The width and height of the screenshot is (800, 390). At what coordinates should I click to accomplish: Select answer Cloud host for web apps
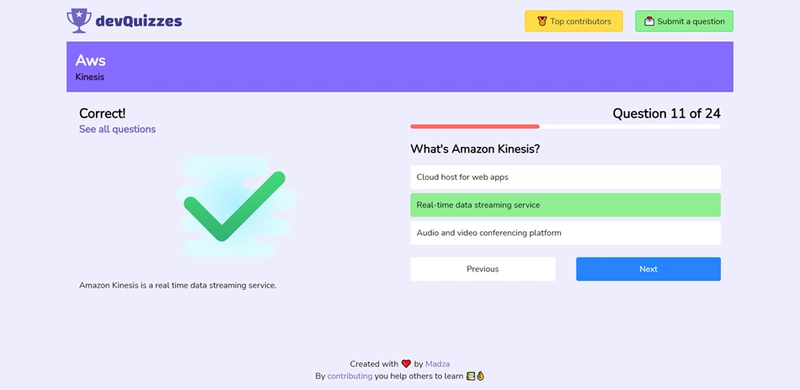(565, 177)
